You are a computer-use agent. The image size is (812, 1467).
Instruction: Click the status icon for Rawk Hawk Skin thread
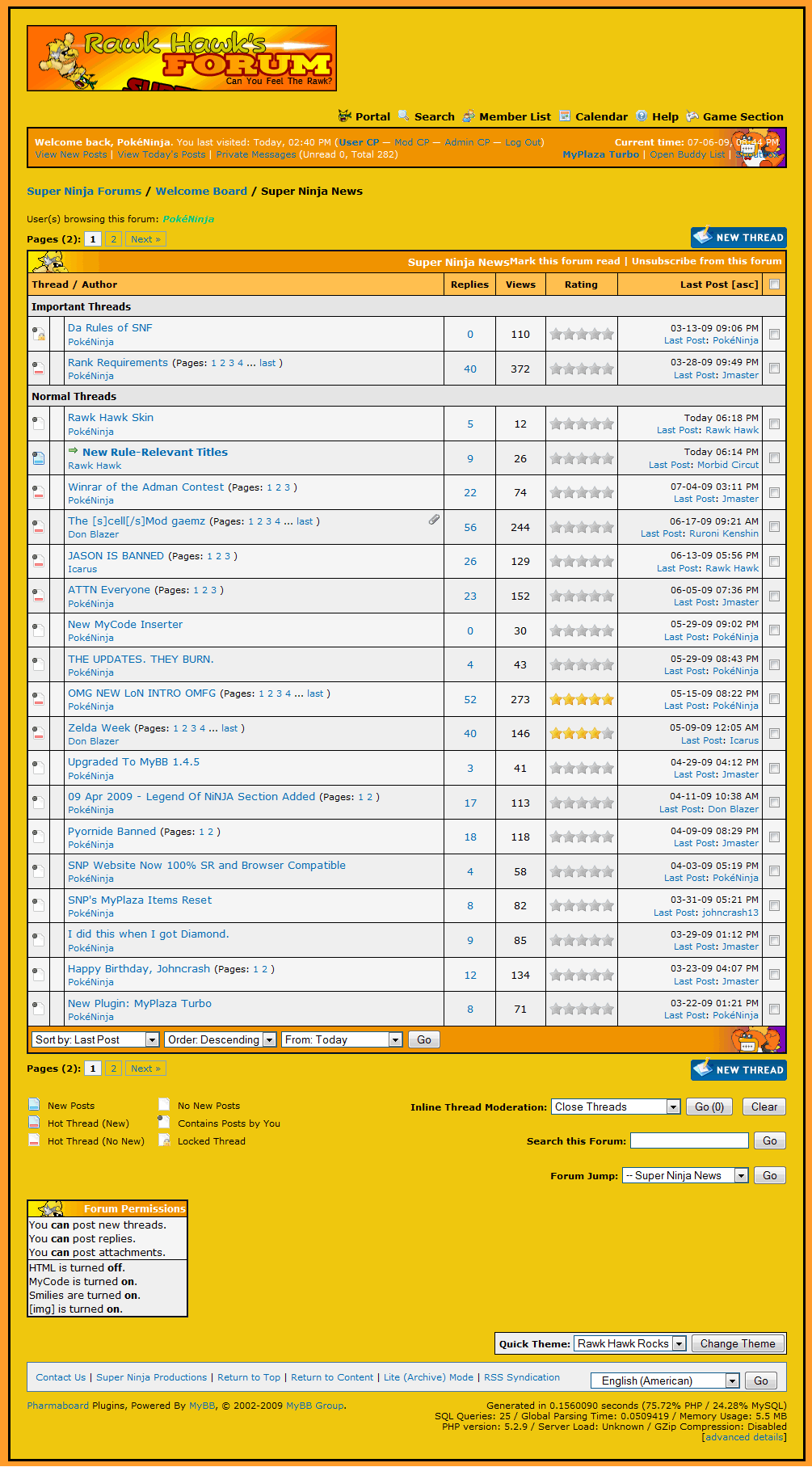(38, 424)
